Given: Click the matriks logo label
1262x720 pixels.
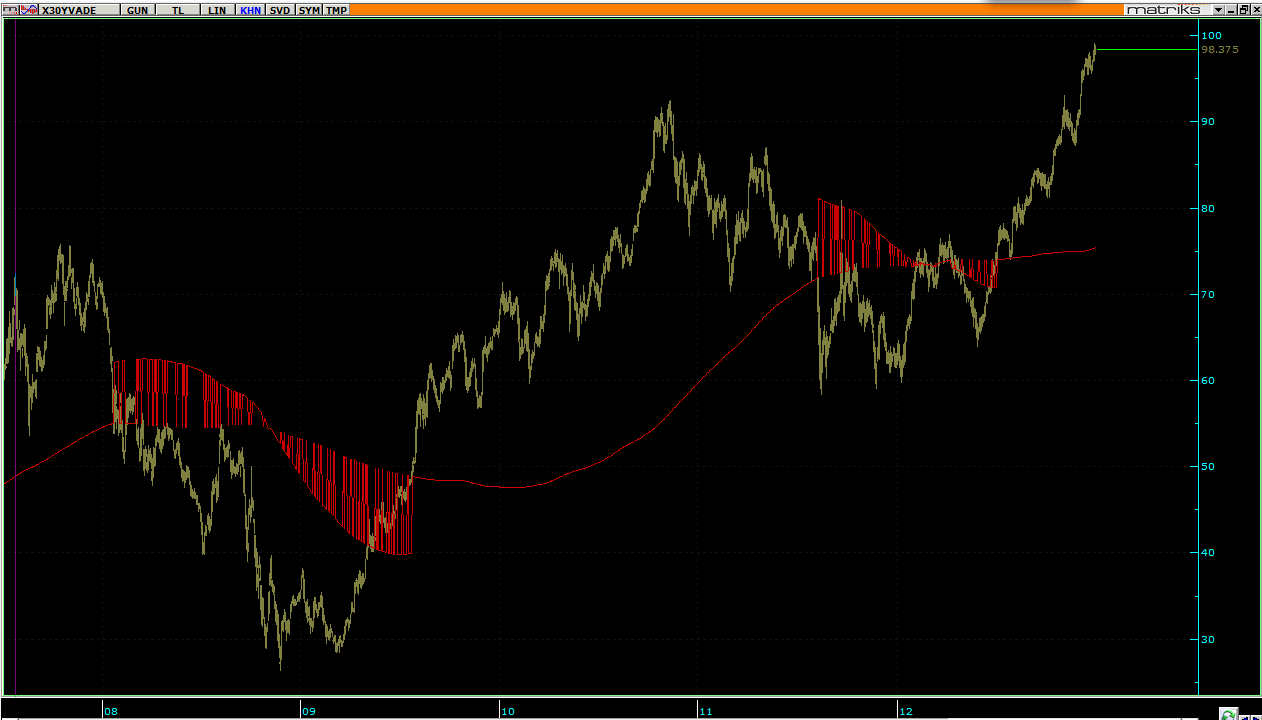Looking at the screenshot, I should click(x=1167, y=9).
